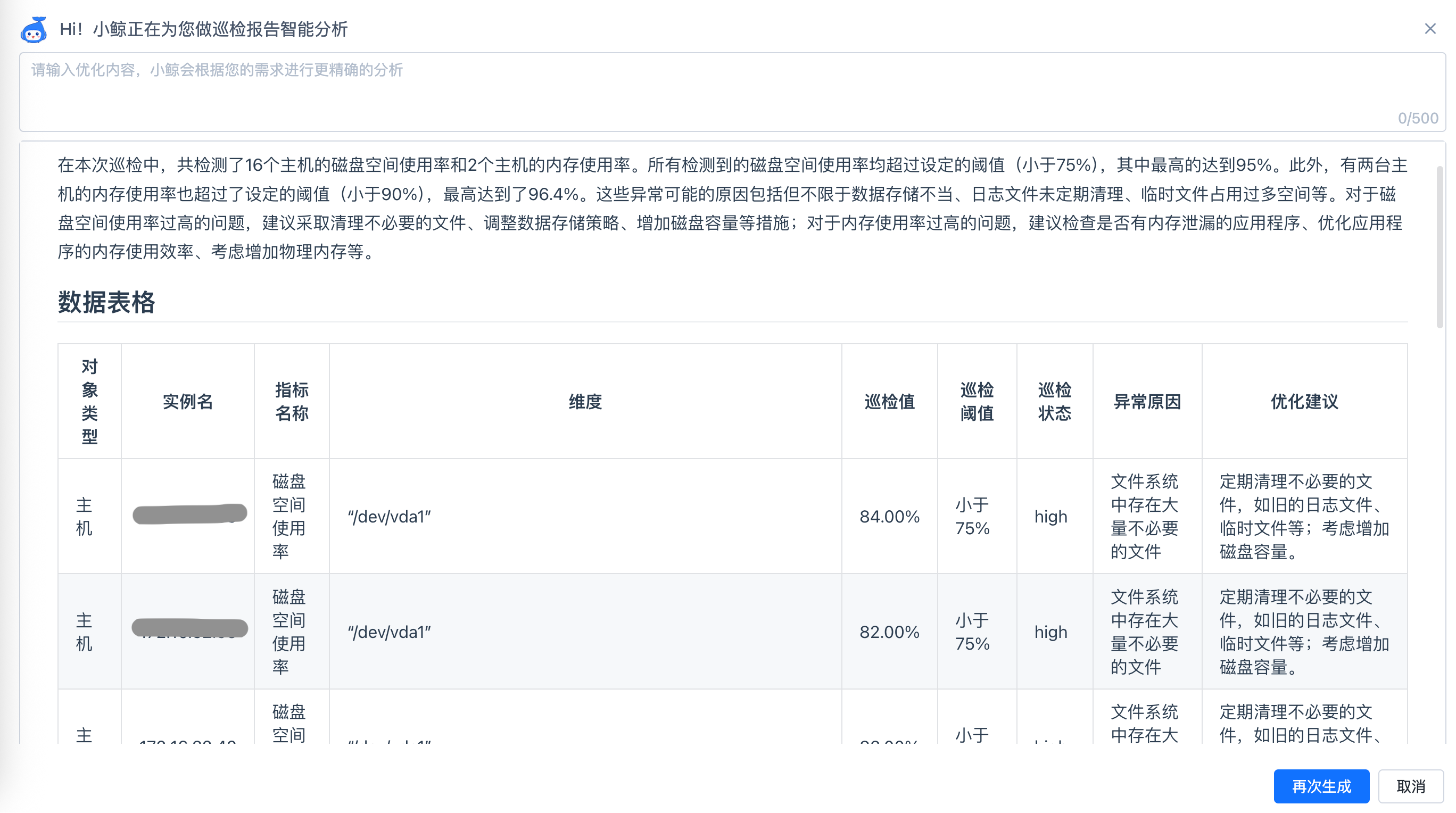
Task: Click the 实例名 column header
Action: tap(188, 402)
